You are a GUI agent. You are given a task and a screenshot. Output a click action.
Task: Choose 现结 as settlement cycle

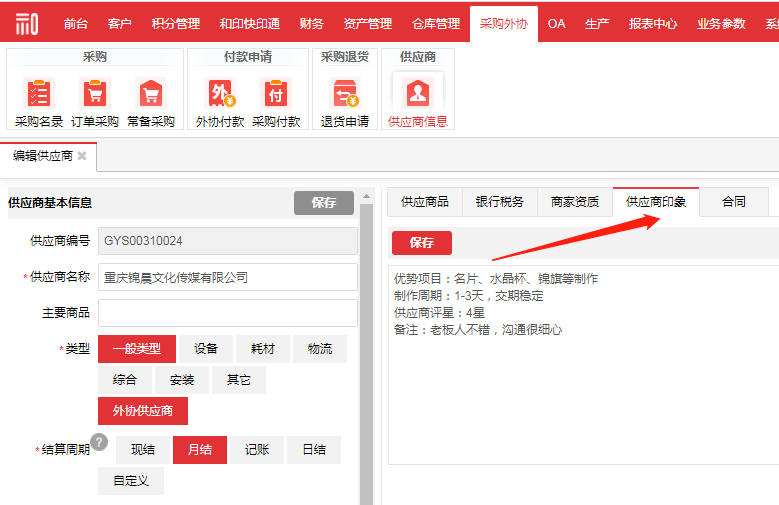coord(143,450)
